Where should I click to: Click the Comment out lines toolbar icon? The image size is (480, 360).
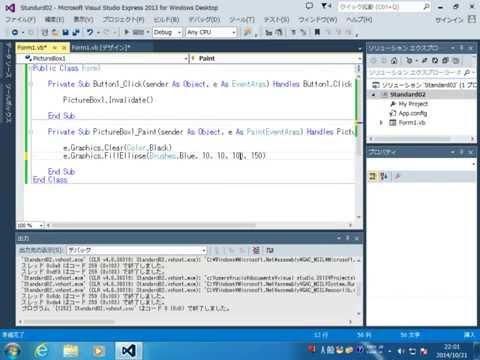click(x=294, y=32)
